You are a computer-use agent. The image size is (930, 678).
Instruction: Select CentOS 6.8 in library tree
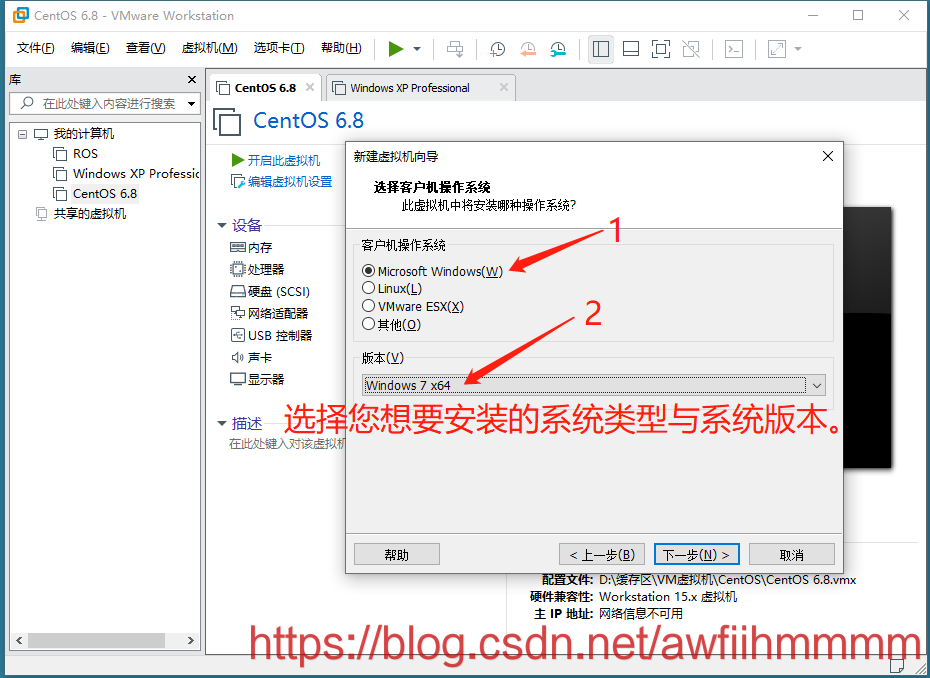[104, 194]
